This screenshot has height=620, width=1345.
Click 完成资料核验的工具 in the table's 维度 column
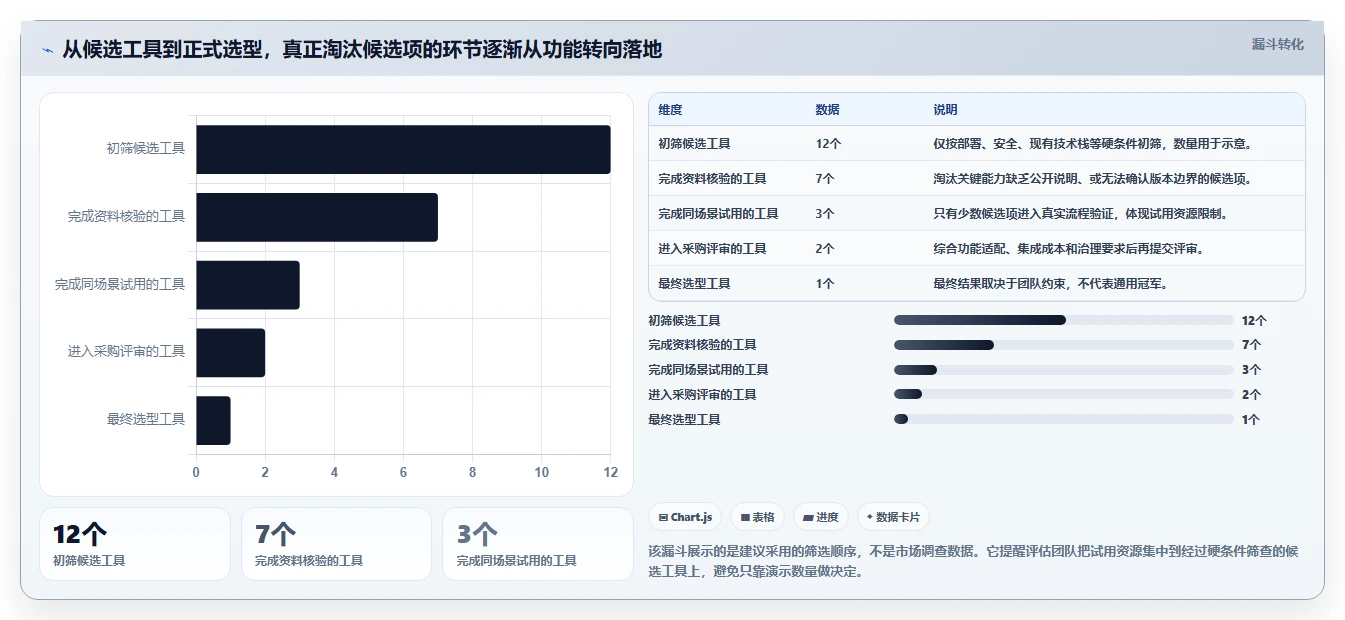[x=712, y=179]
